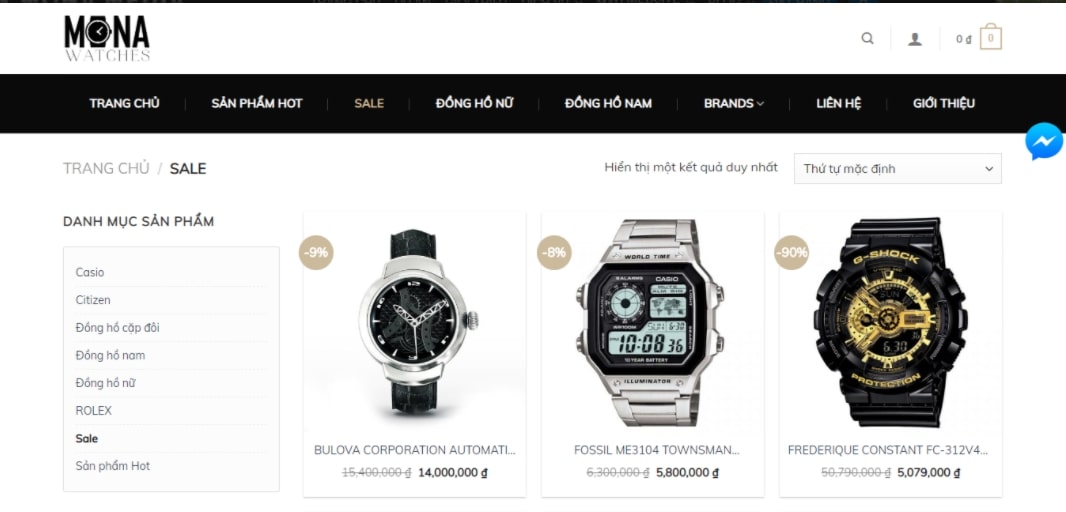Image resolution: width=1066 pixels, height=512 pixels.
Task: Open the ROLEX category in sidebar
Action: tap(93, 411)
